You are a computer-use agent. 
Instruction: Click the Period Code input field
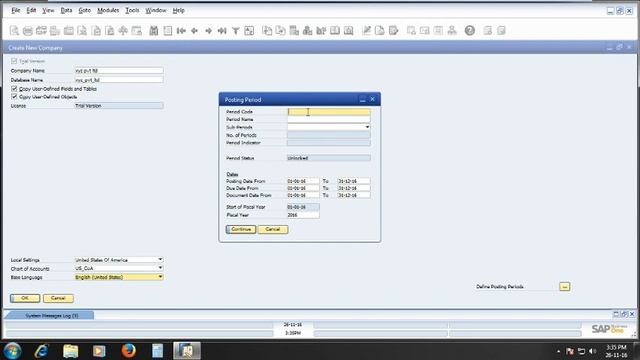[329, 111]
